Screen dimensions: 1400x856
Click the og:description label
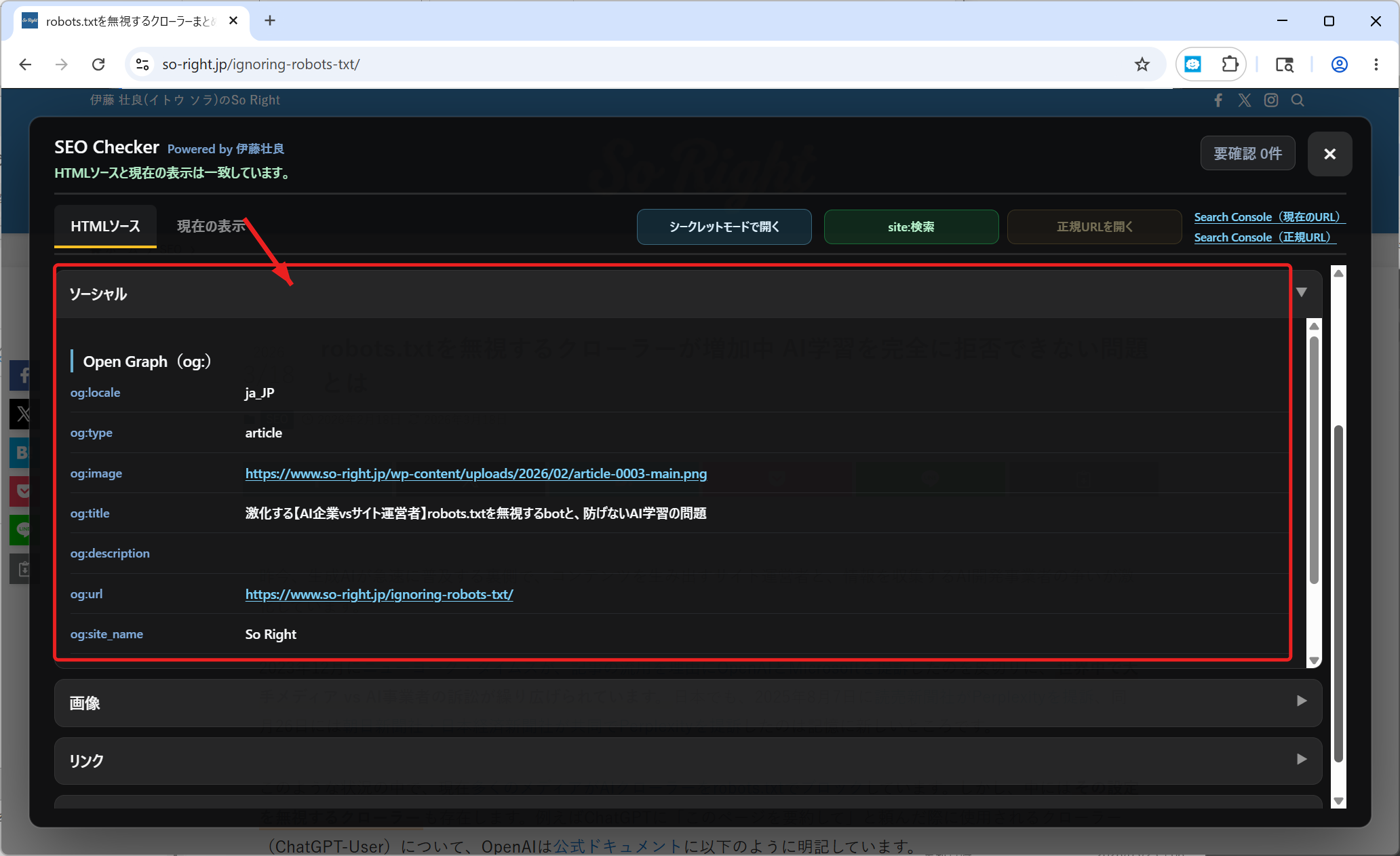tap(110, 553)
